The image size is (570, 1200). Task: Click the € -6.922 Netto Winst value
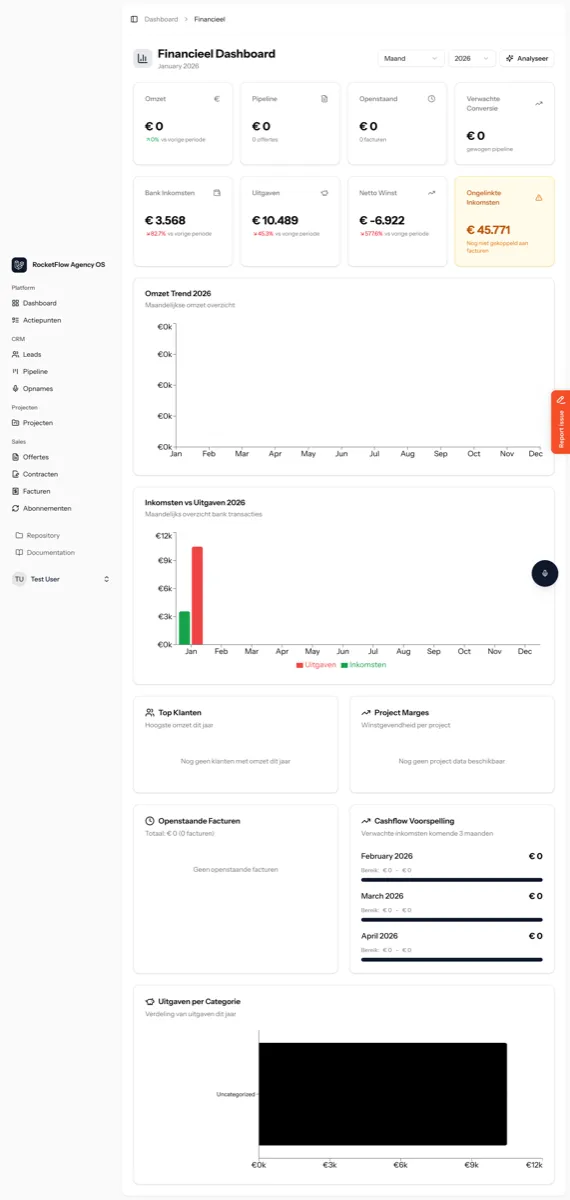[382, 220]
